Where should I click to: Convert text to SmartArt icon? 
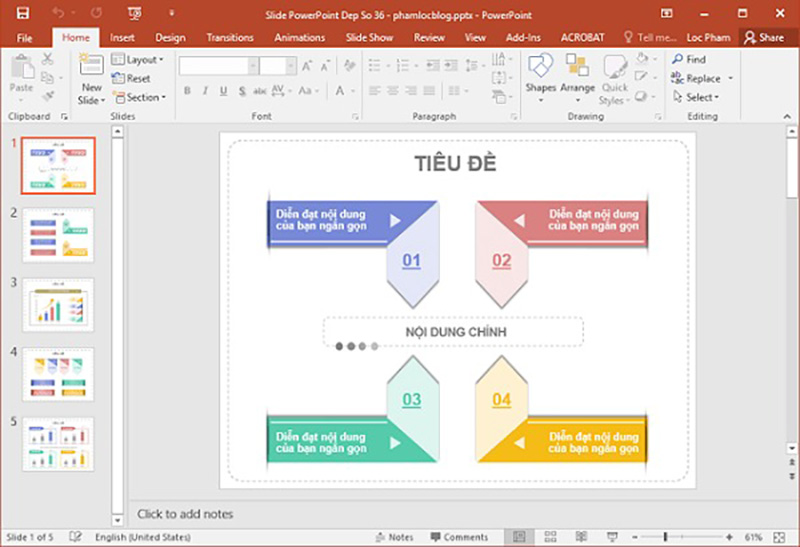point(499,96)
